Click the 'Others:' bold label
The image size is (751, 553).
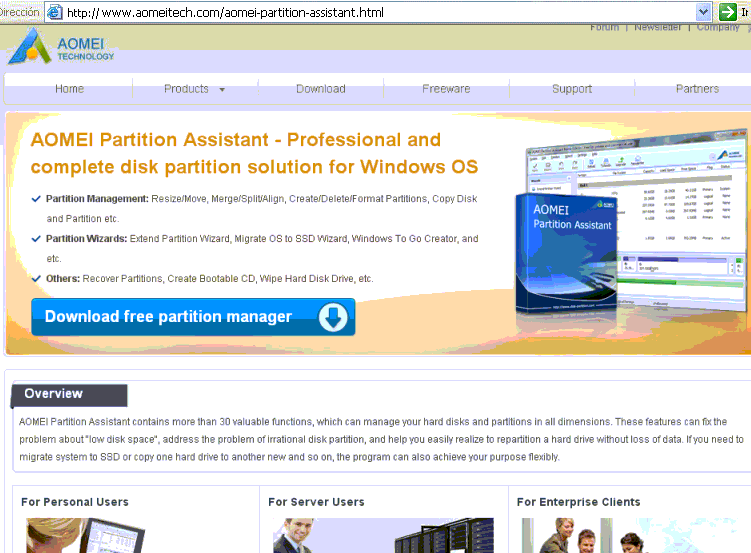click(63, 279)
